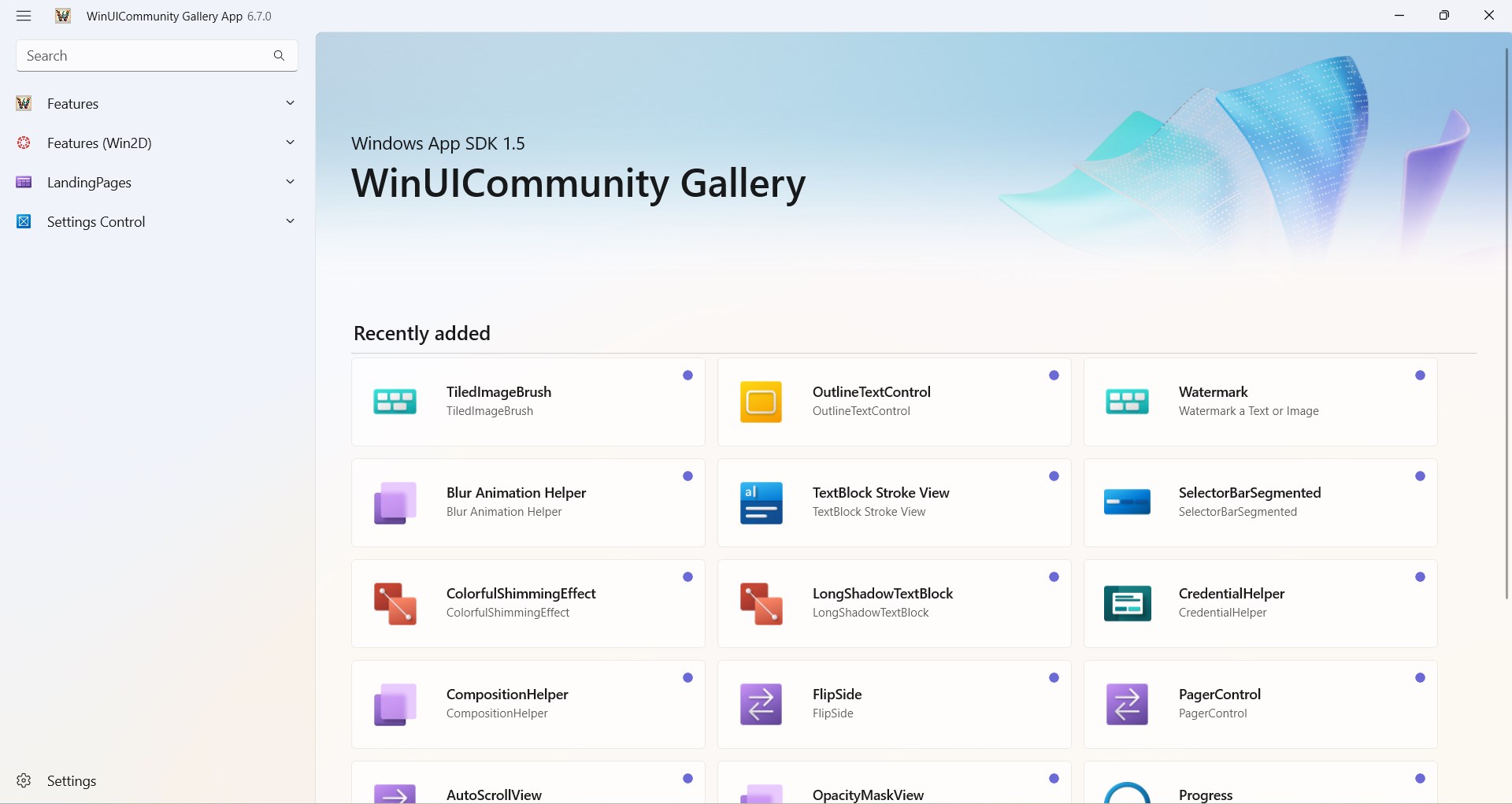Click the magnifier icon in the search box
The image size is (1512, 804).
pos(279,56)
